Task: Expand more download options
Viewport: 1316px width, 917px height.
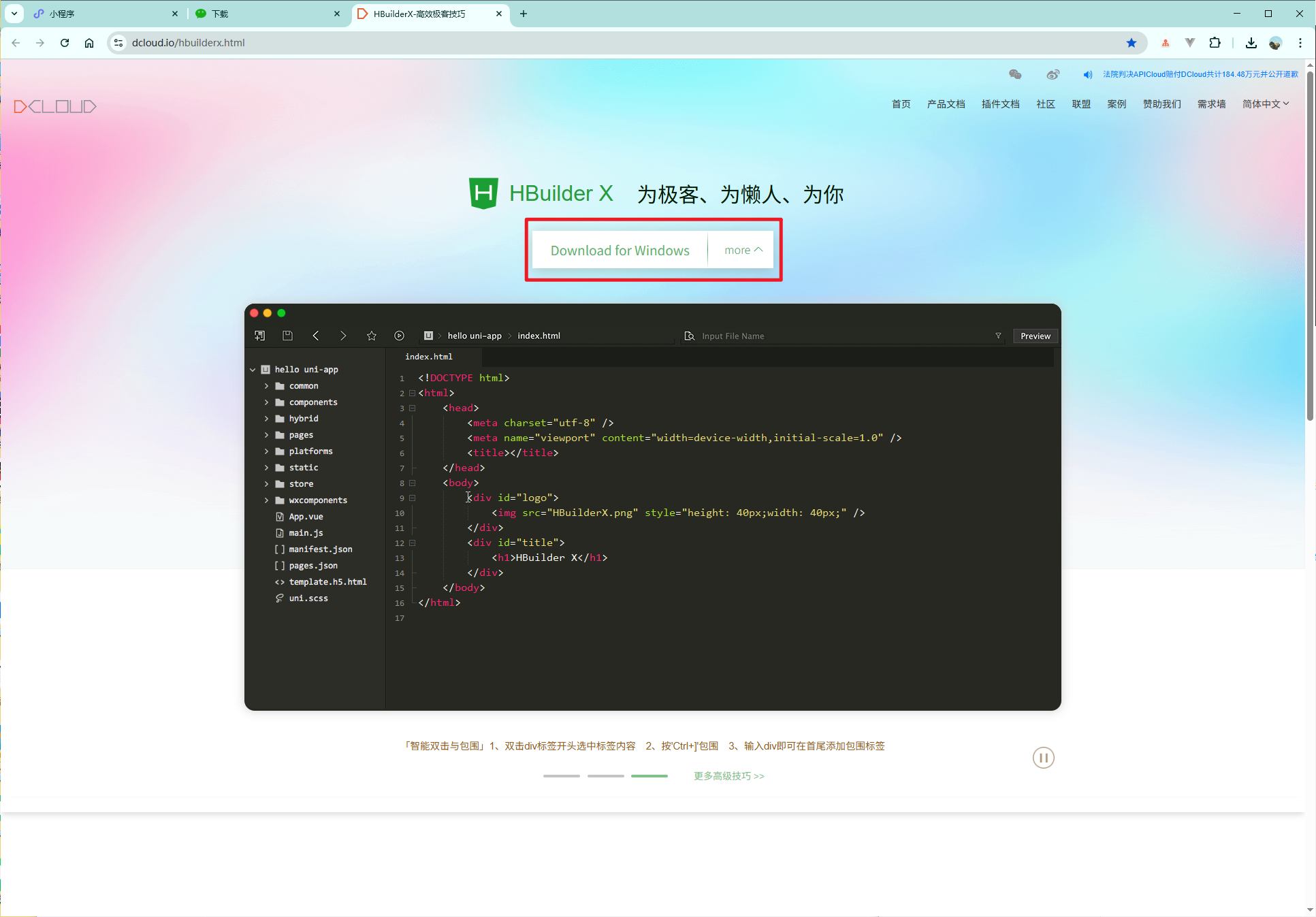Action: (x=743, y=250)
